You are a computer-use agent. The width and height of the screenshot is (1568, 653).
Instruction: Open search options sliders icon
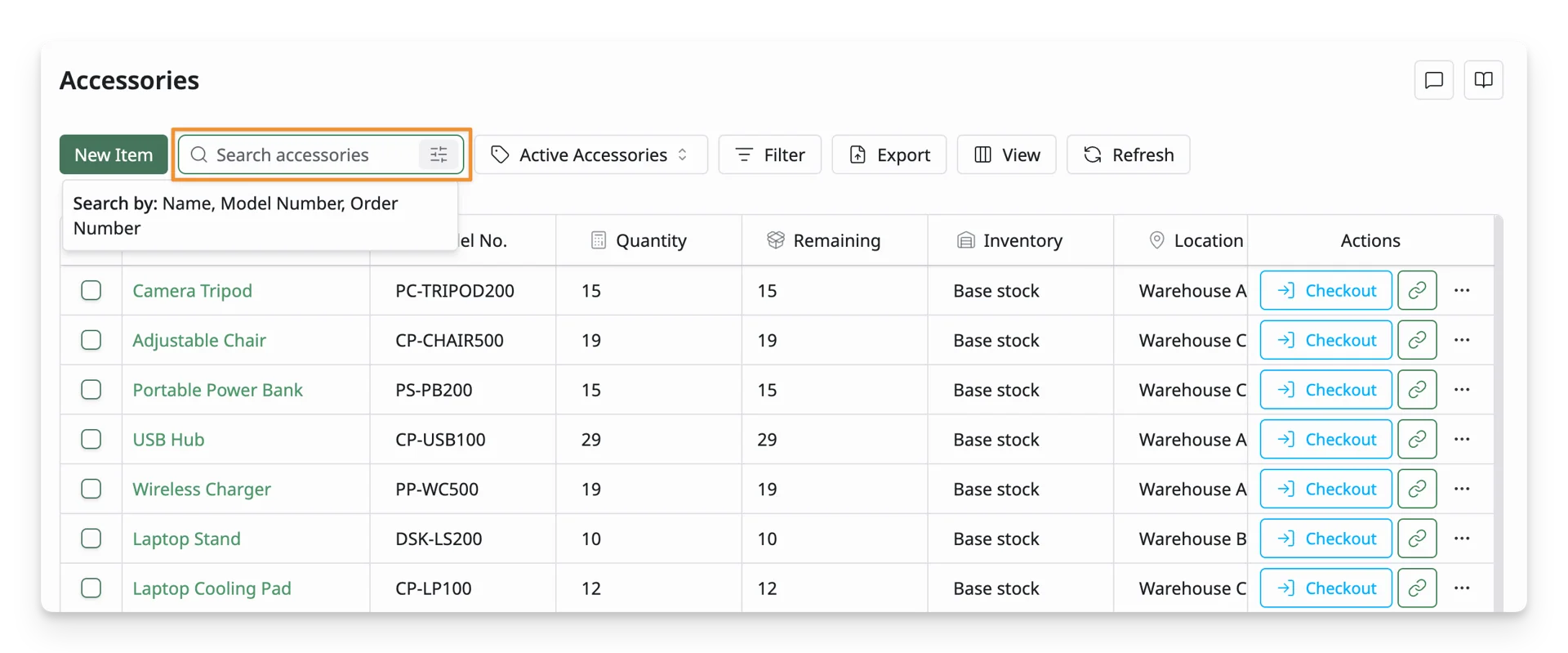pyautogui.click(x=439, y=154)
